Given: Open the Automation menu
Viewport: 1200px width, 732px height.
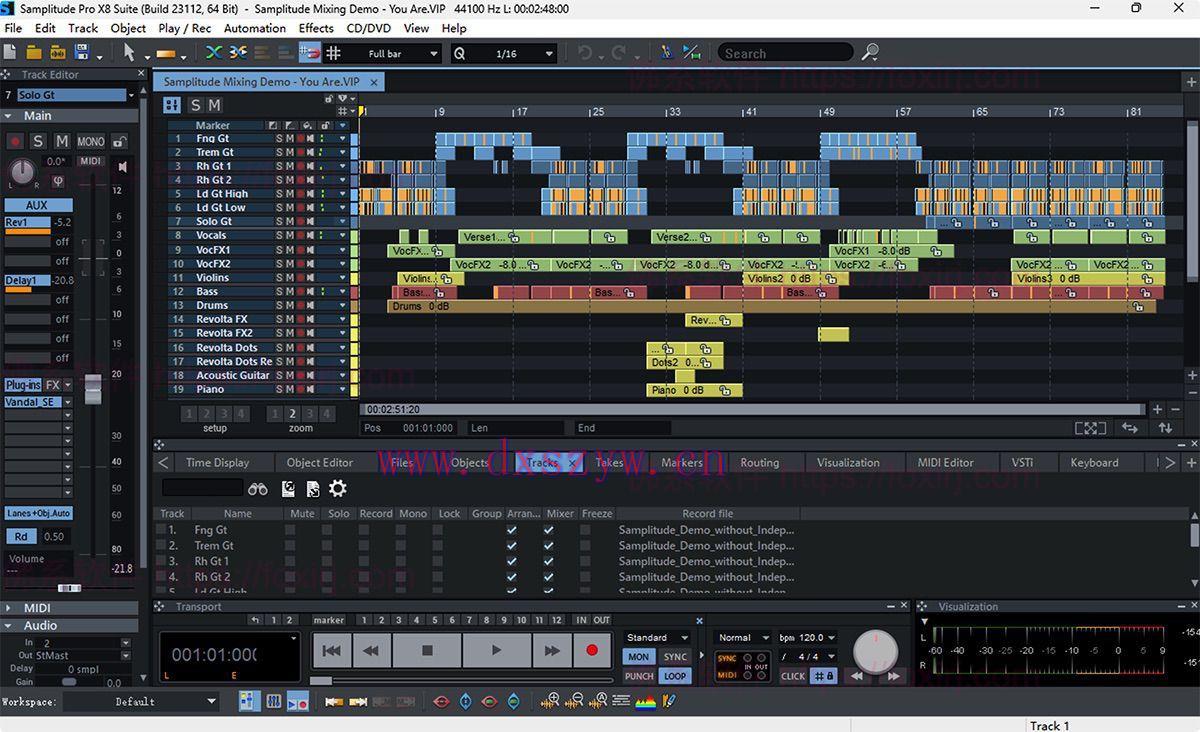Looking at the screenshot, I should (255, 28).
